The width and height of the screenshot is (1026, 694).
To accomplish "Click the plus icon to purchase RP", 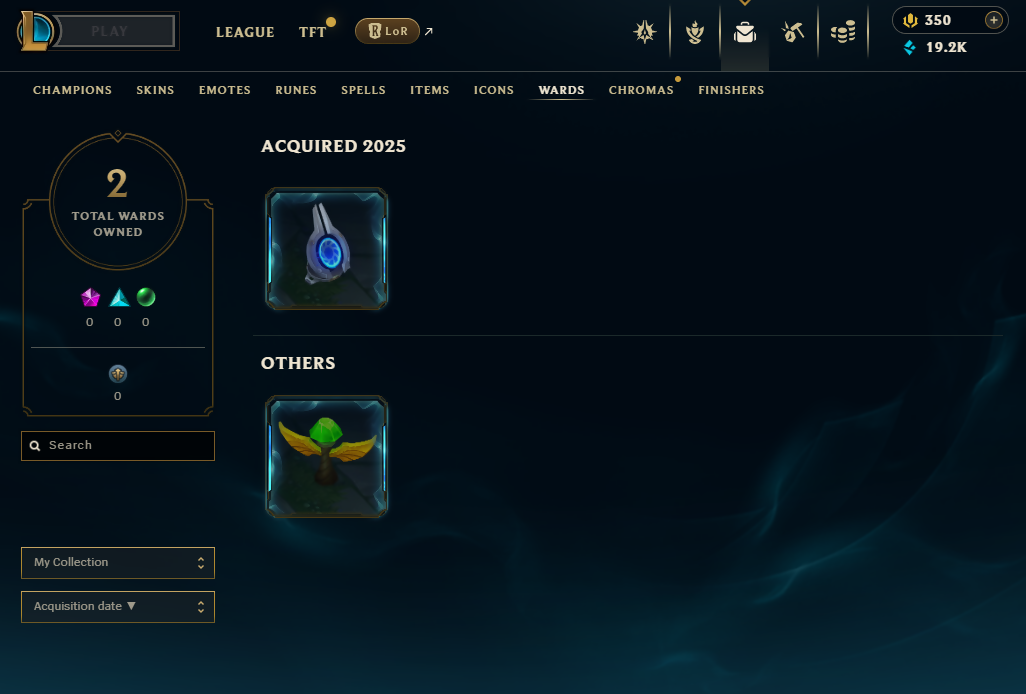I will pyautogui.click(x=993, y=20).
